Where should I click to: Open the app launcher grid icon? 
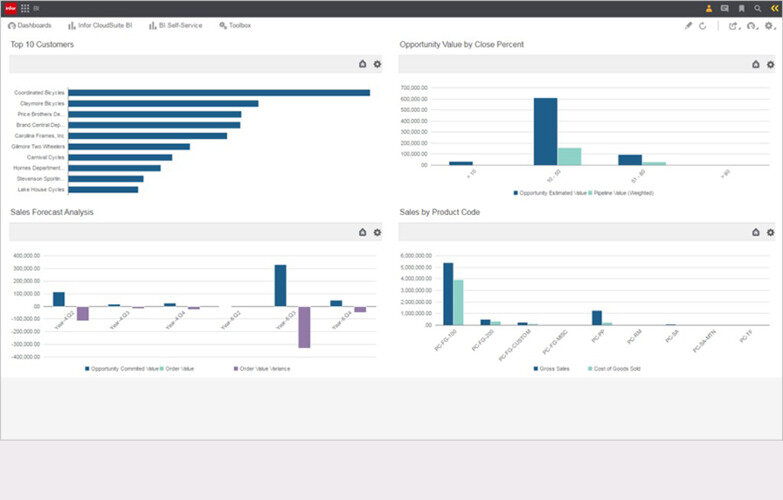[x=24, y=8]
